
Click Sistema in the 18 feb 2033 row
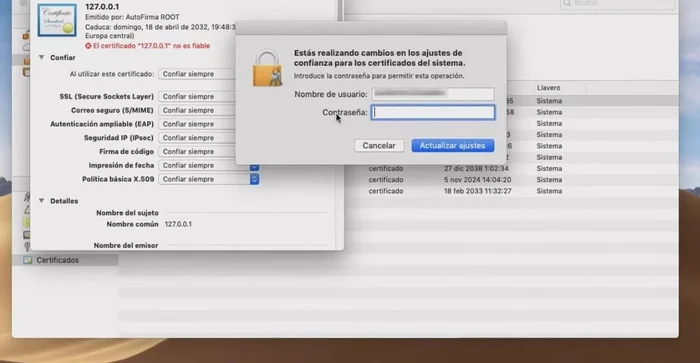click(x=549, y=191)
